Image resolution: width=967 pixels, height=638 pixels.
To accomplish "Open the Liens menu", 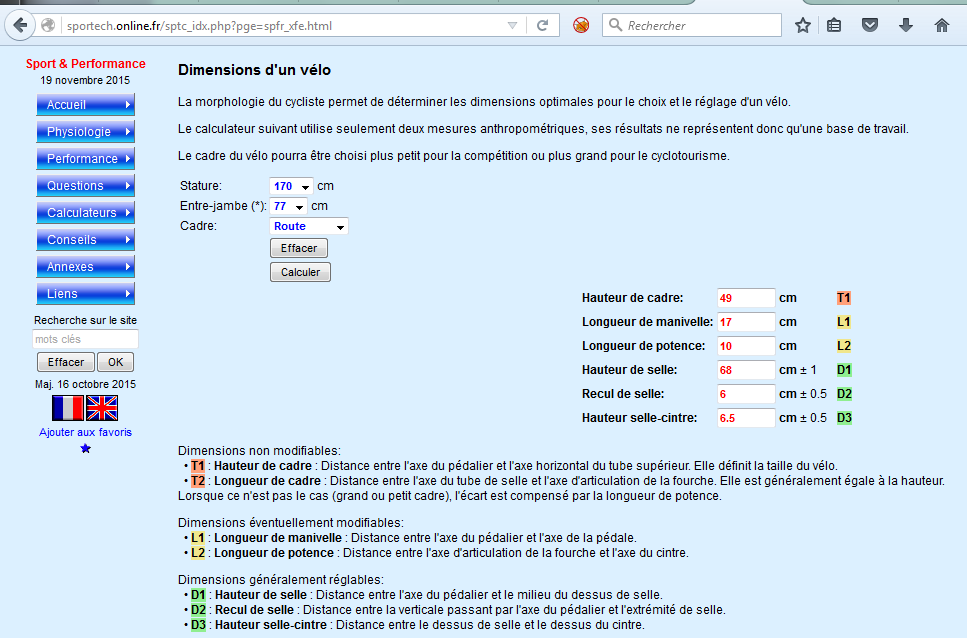I will pyautogui.click(x=85, y=294).
